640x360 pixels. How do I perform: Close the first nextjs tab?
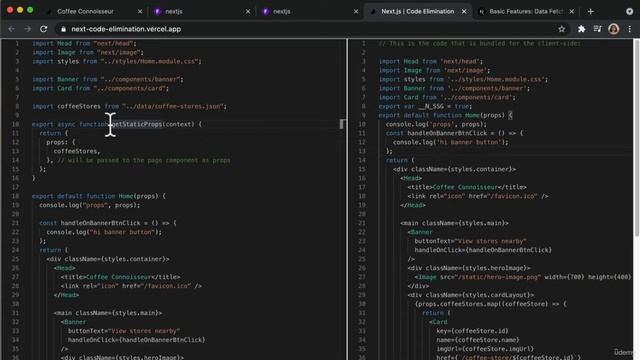pyautogui.click(x=248, y=11)
